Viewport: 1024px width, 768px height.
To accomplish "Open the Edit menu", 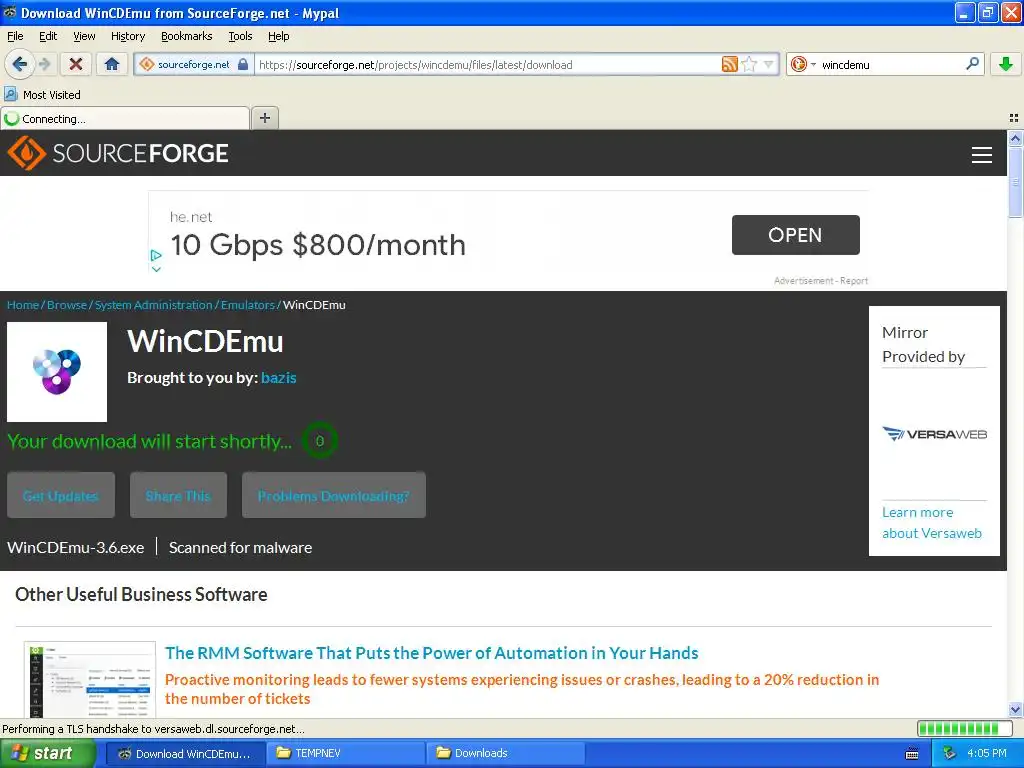I will pos(48,36).
